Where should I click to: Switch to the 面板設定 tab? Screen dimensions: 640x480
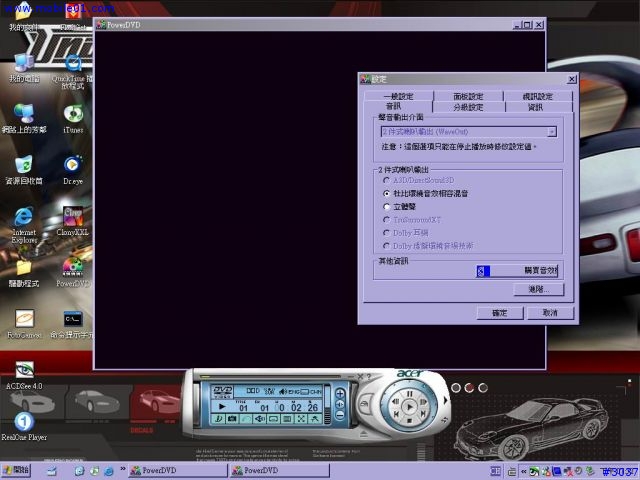click(468, 96)
